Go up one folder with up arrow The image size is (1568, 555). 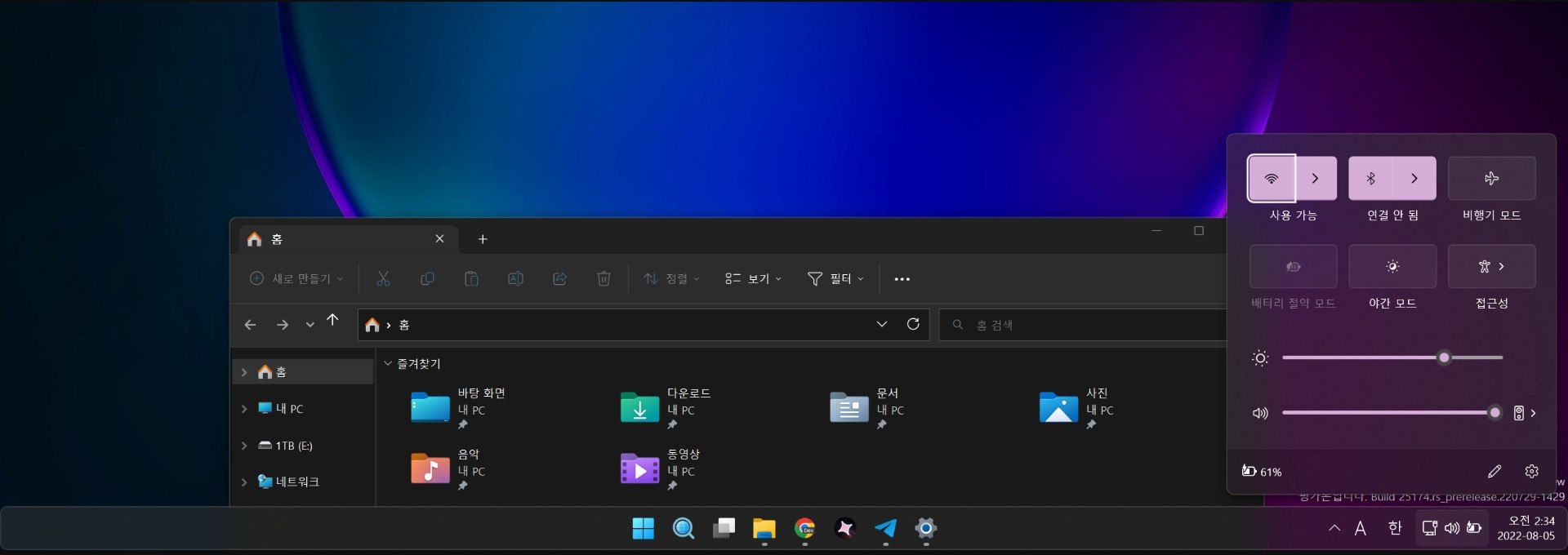[332, 320]
